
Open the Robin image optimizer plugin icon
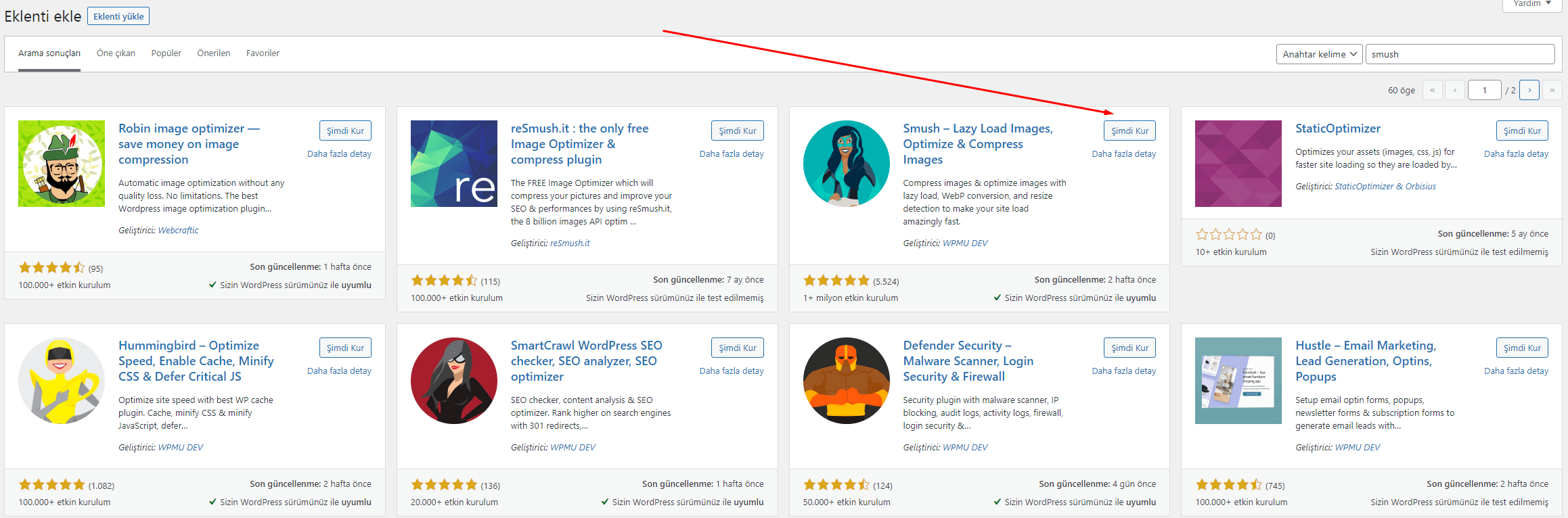point(62,164)
